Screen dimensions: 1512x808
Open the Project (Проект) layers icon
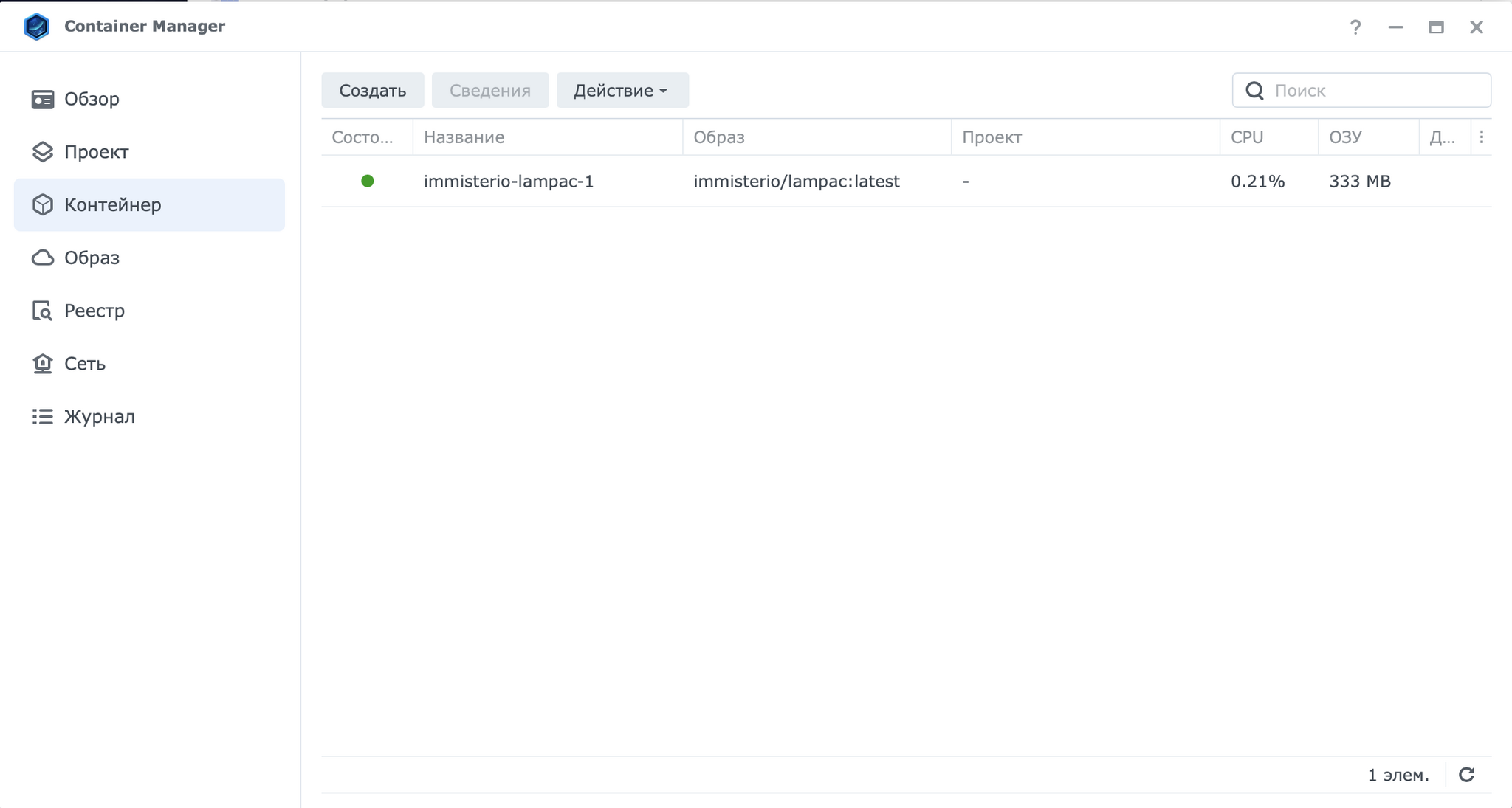click(x=43, y=152)
